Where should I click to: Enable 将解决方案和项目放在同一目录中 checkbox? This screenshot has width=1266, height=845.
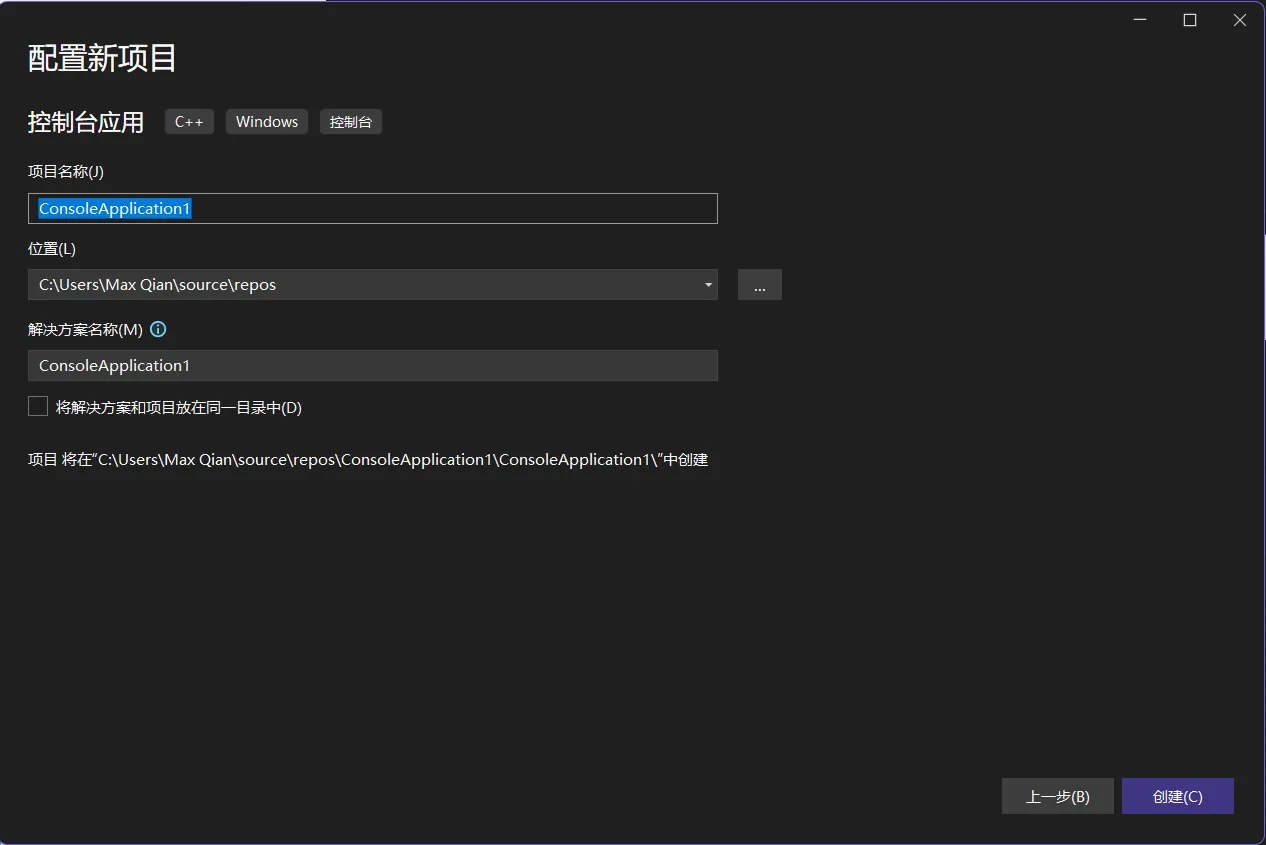pos(38,406)
